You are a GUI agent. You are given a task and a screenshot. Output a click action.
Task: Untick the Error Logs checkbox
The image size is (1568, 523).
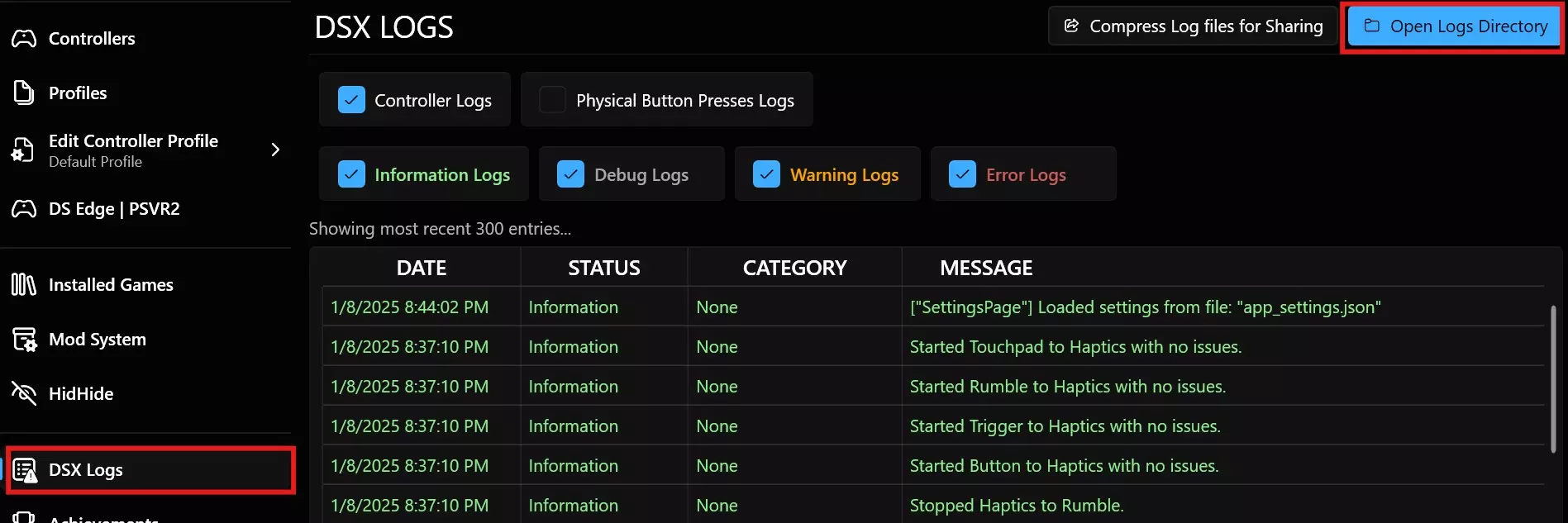(962, 174)
